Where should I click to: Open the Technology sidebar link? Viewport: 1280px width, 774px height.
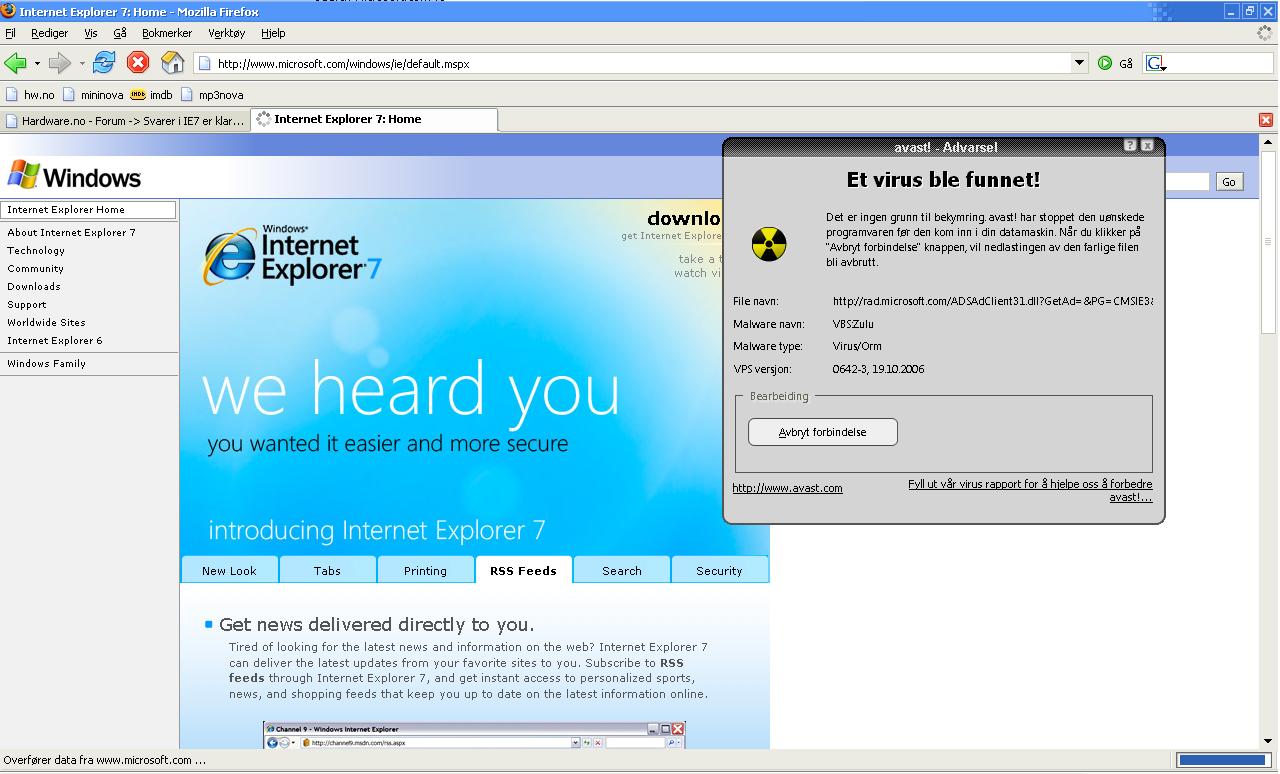coord(36,250)
